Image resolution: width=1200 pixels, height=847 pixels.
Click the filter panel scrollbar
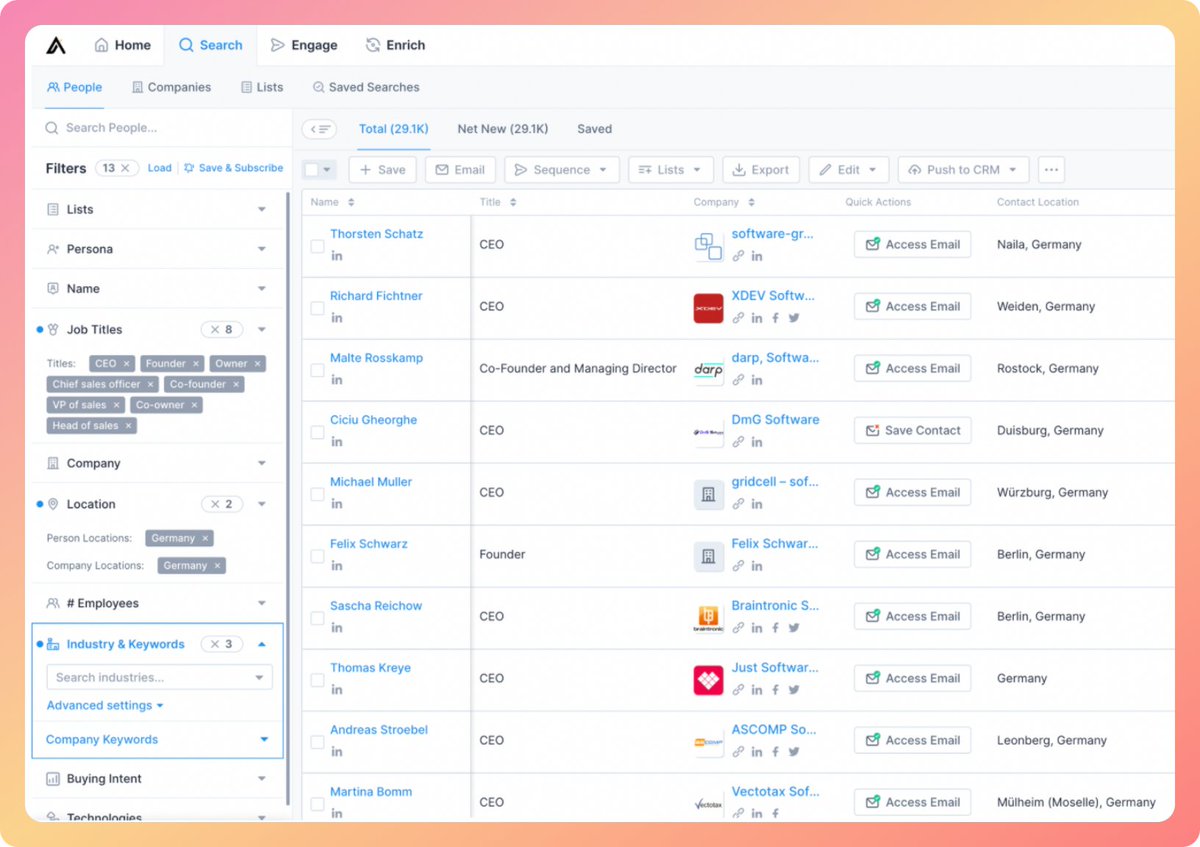288,497
